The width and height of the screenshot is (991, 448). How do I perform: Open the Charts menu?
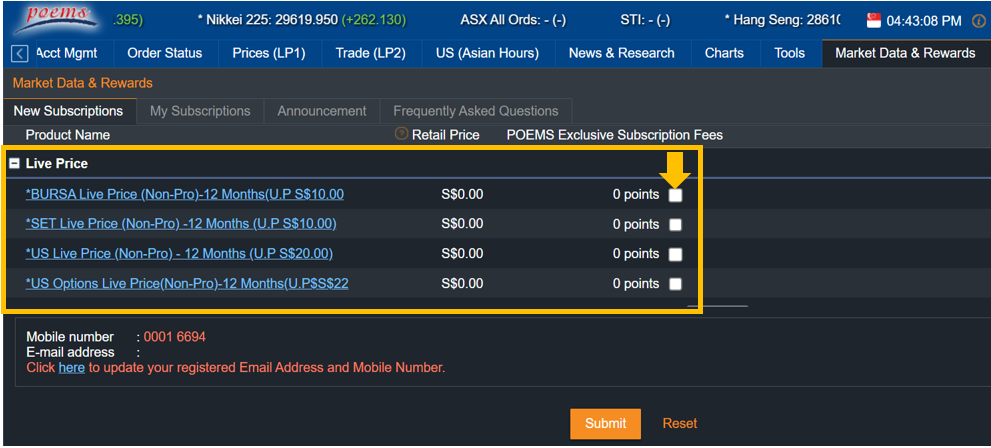[724, 54]
